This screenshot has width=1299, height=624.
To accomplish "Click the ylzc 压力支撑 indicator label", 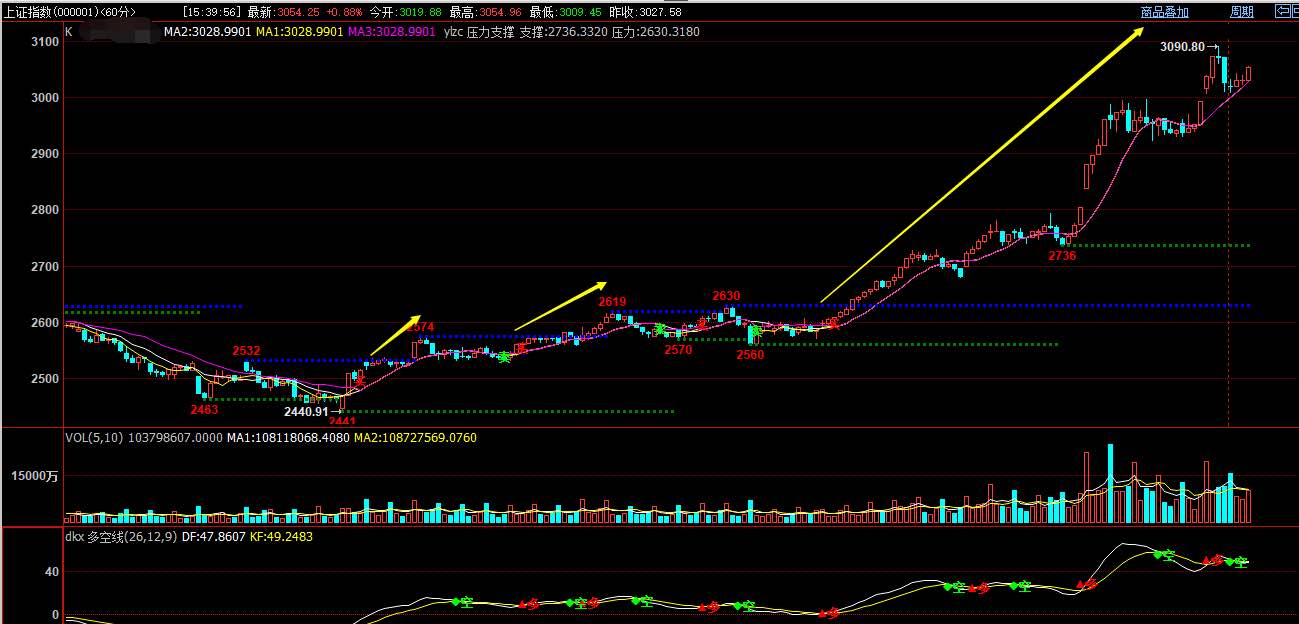I will click(x=478, y=32).
